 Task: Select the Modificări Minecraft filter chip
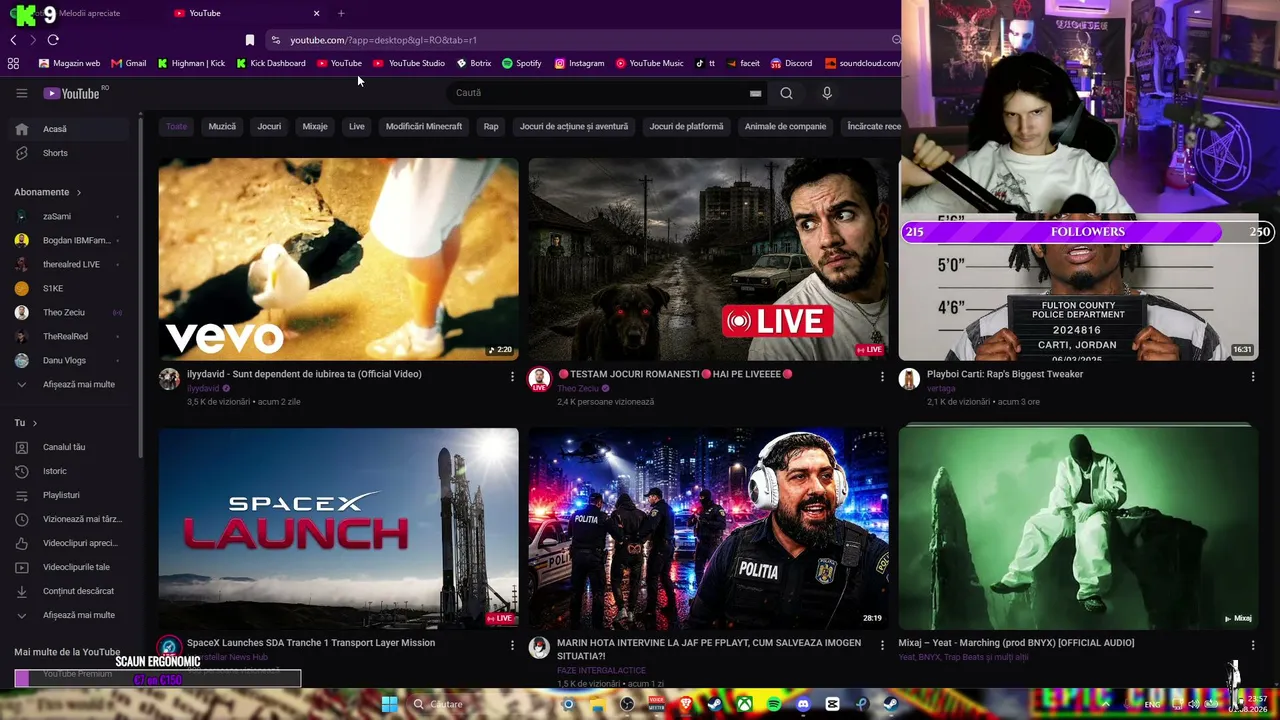click(424, 127)
